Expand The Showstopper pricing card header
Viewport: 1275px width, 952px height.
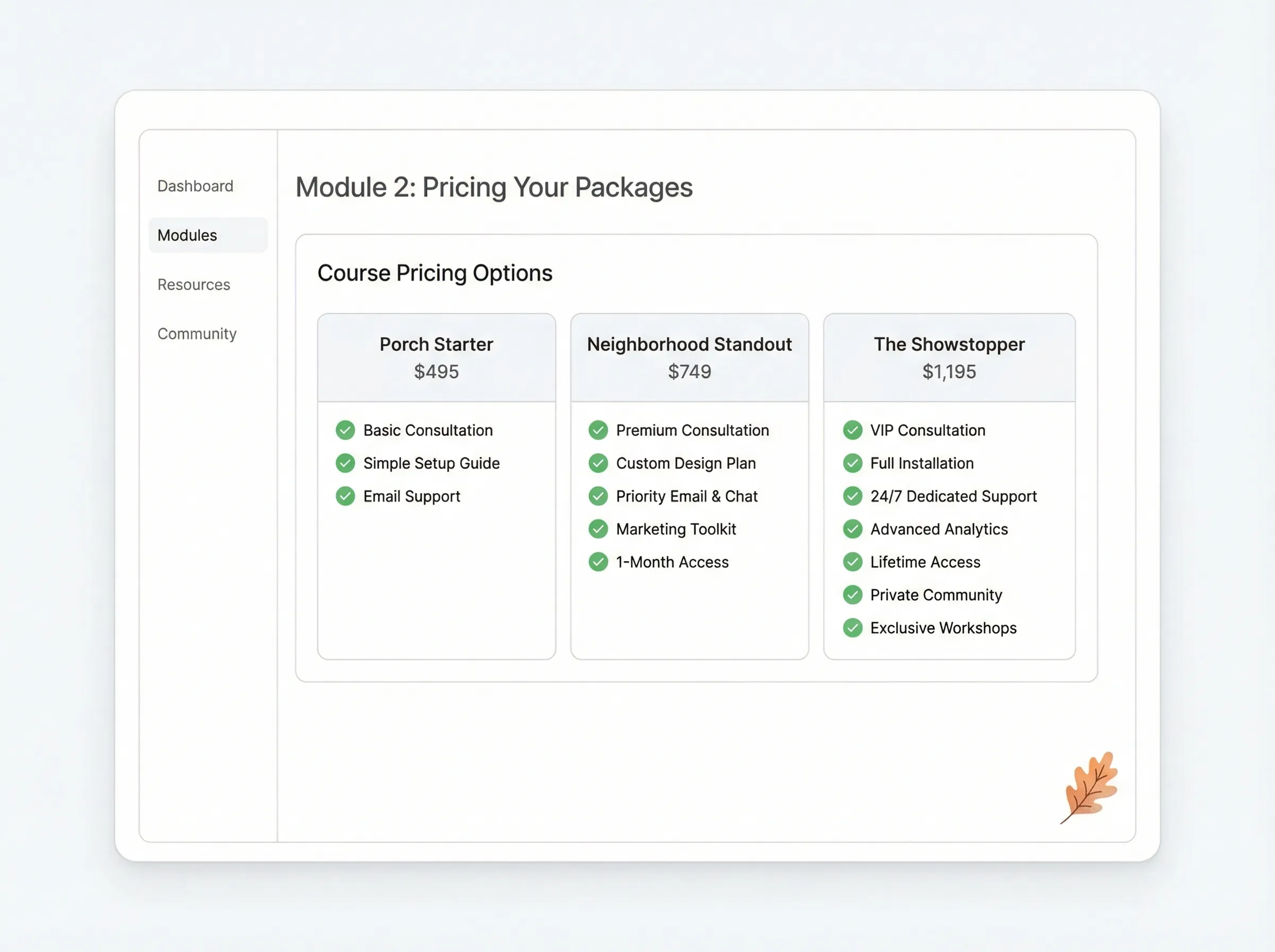click(x=949, y=358)
